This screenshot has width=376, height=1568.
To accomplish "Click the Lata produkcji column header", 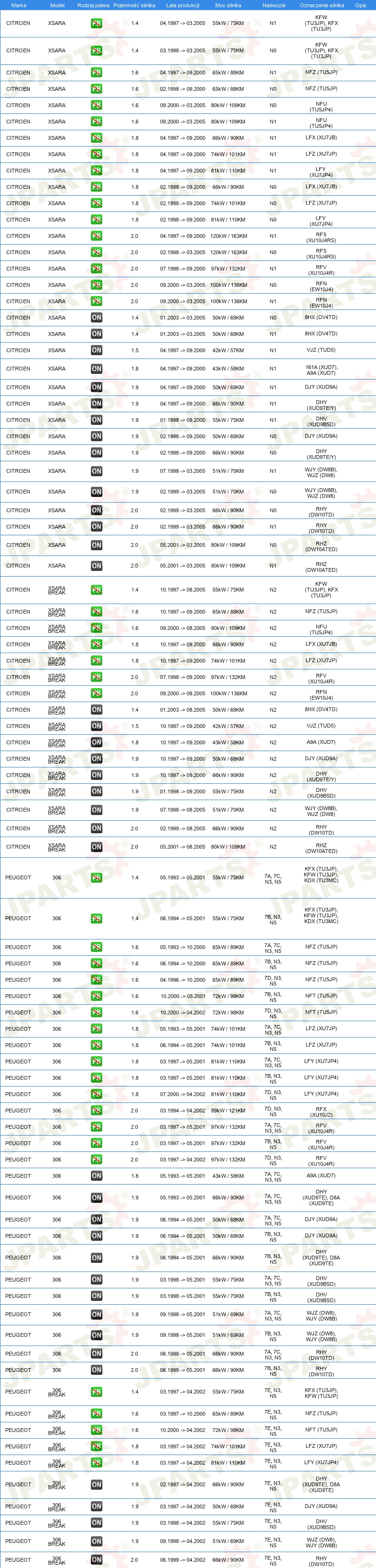I will (x=183, y=5).
